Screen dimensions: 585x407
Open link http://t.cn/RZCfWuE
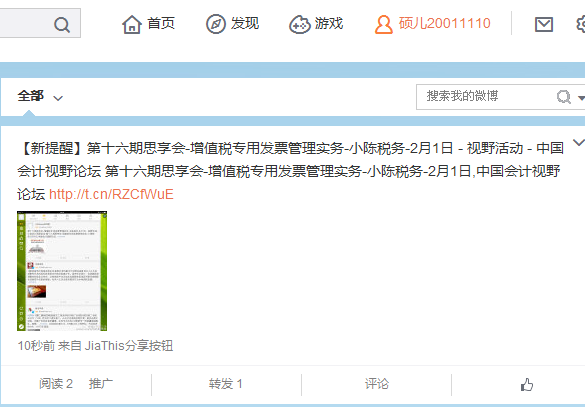coord(111,194)
